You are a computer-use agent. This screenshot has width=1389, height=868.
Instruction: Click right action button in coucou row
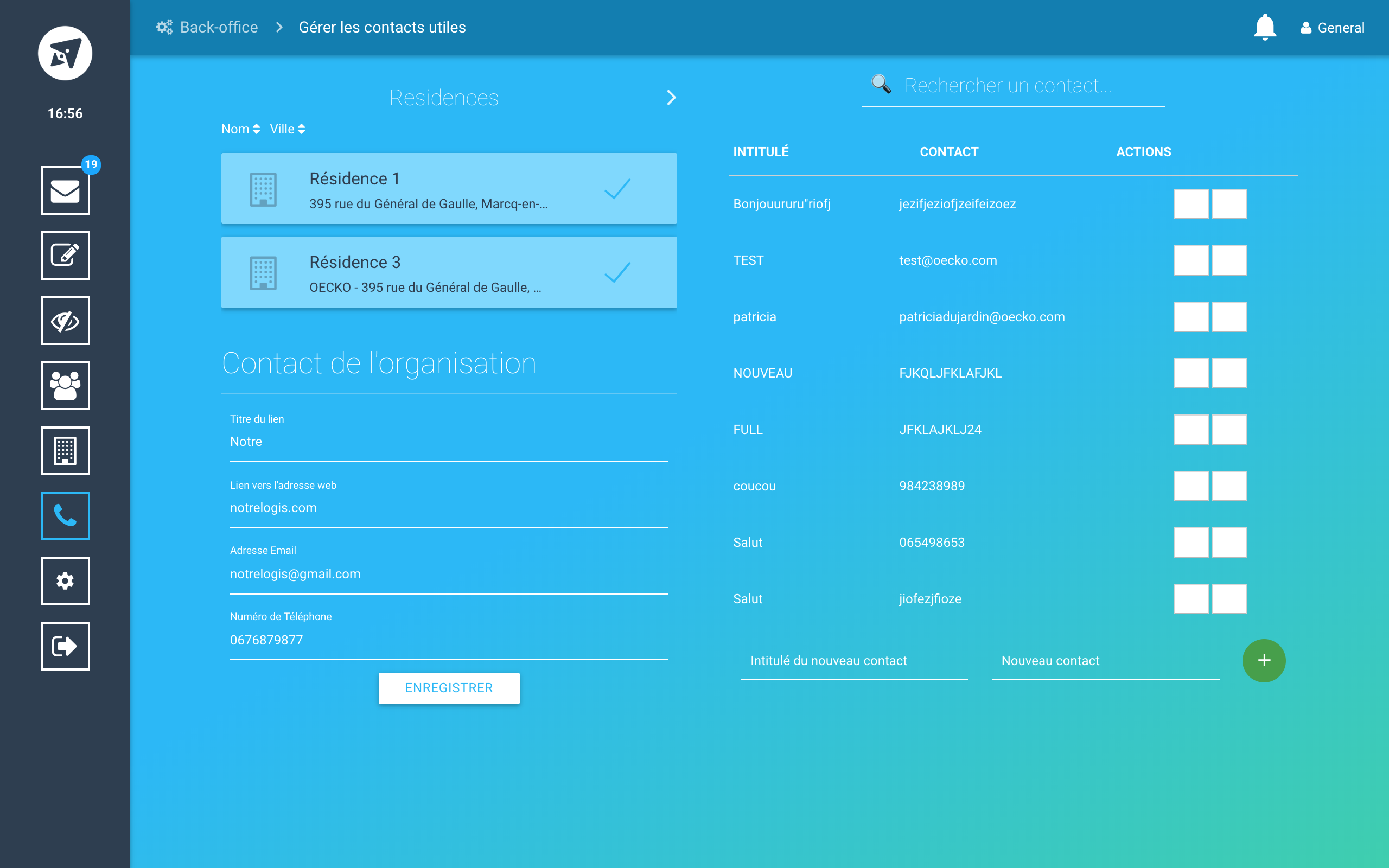(x=1229, y=486)
